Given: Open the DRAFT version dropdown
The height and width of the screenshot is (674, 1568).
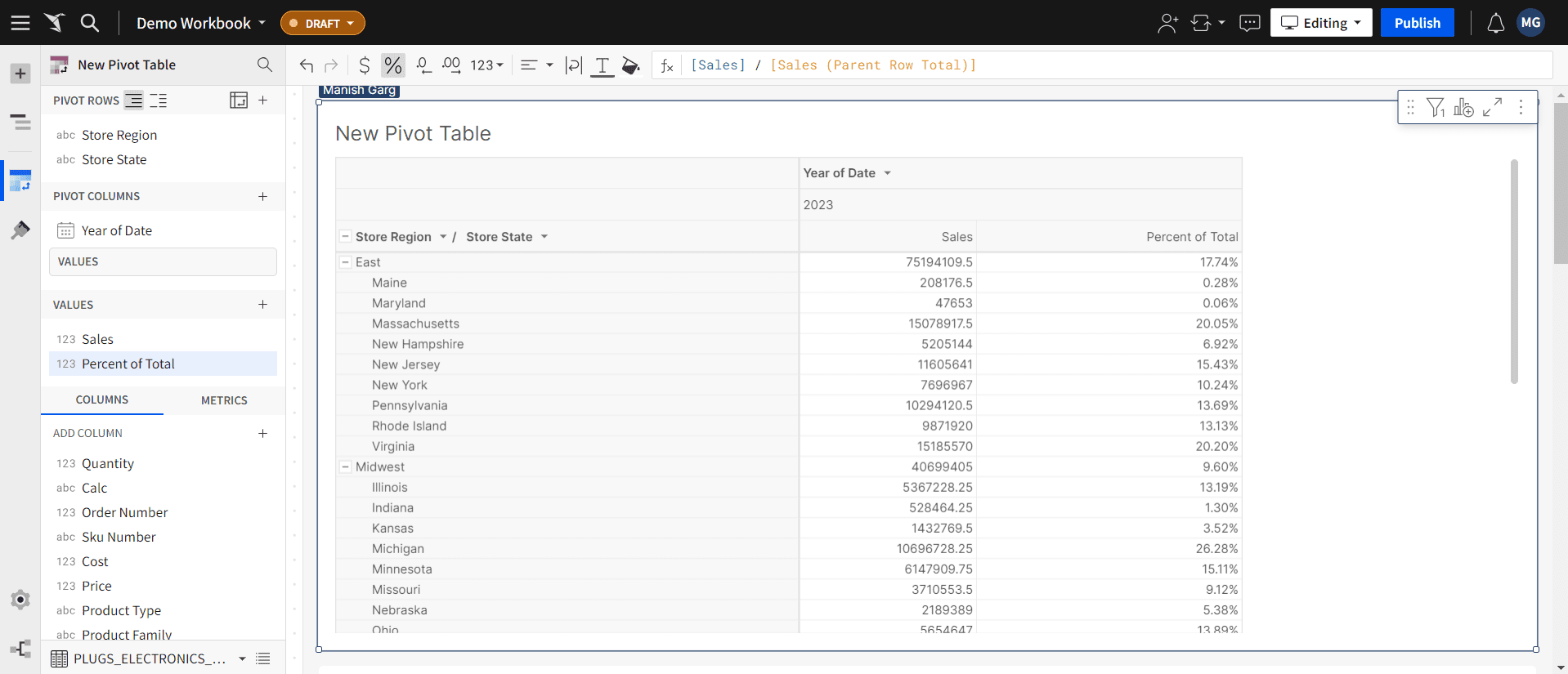Looking at the screenshot, I should 323,23.
